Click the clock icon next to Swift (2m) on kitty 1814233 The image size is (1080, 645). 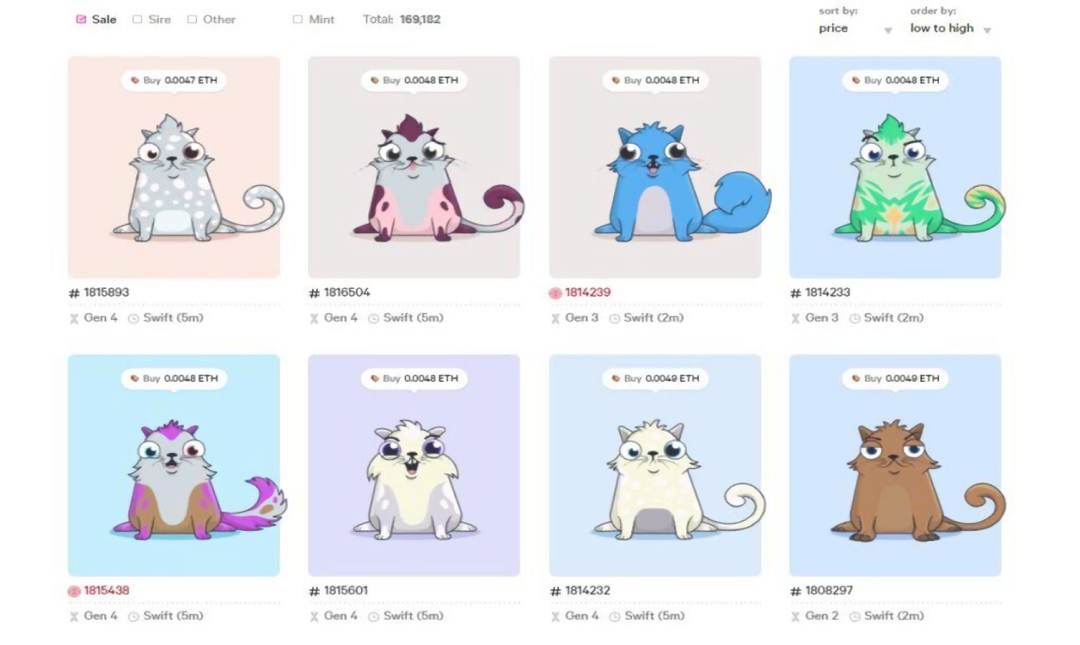[854, 318]
